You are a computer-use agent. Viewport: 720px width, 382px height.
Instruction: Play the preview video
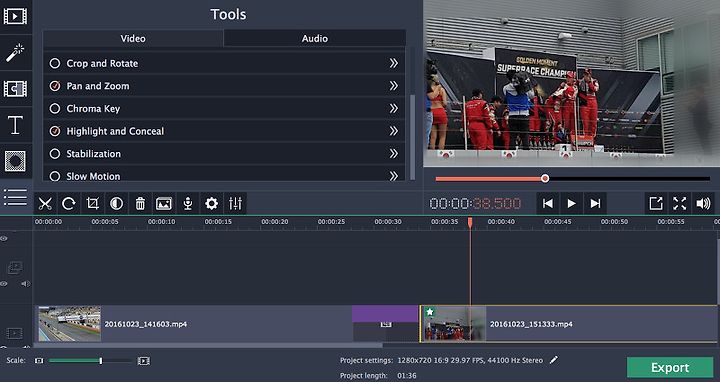[571, 203]
